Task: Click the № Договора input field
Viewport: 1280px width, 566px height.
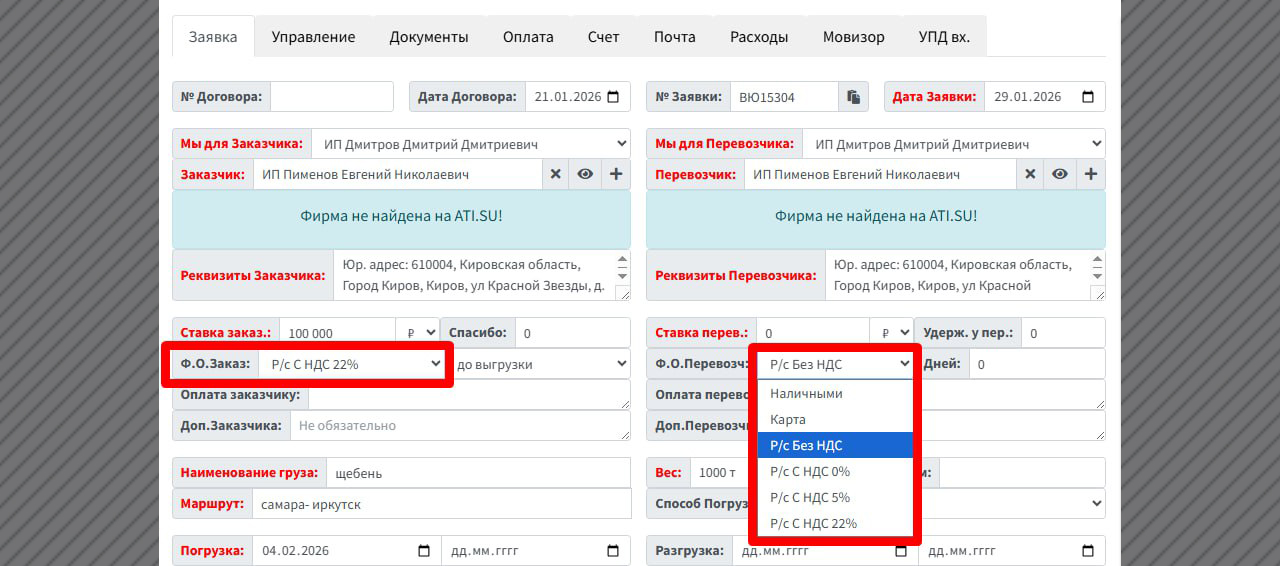Action: click(332, 97)
